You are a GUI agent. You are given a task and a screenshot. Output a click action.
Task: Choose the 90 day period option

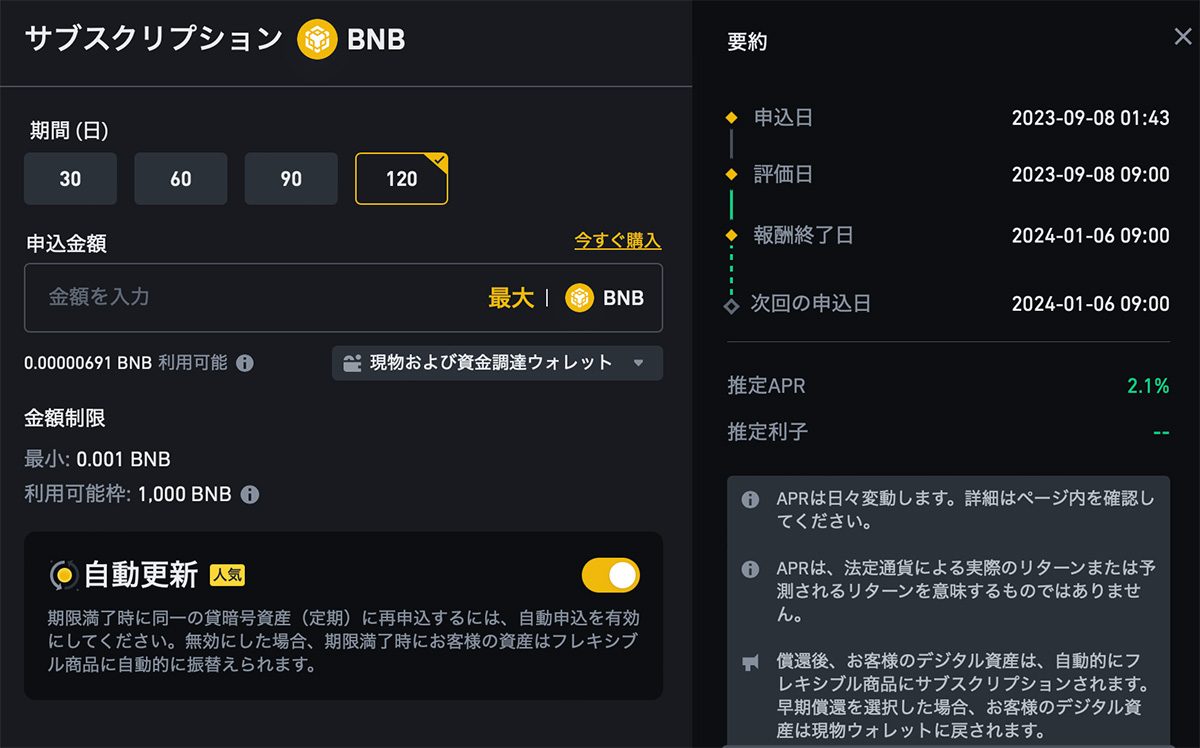(x=291, y=179)
